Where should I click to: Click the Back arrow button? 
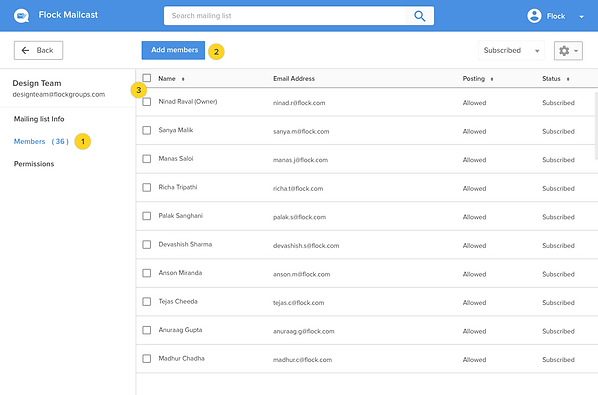[x=39, y=50]
